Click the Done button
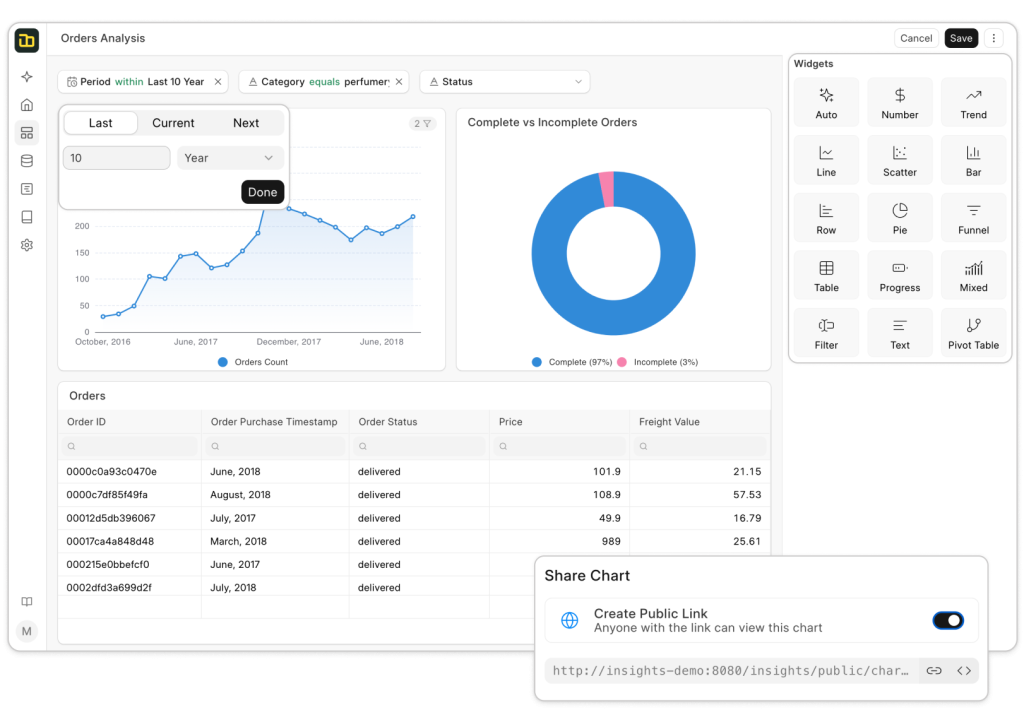The height and width of the screenshot is (710, 1024). 263,192
